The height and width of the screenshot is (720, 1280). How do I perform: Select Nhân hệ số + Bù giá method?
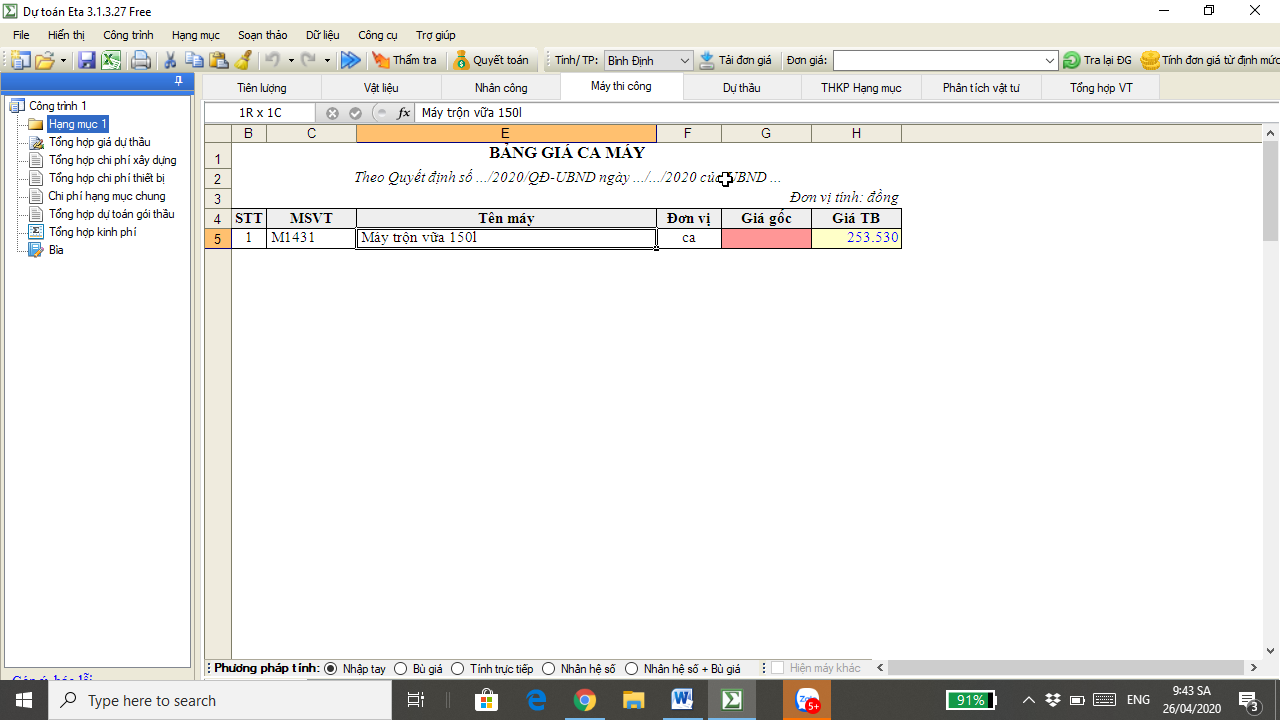[683, 668]
